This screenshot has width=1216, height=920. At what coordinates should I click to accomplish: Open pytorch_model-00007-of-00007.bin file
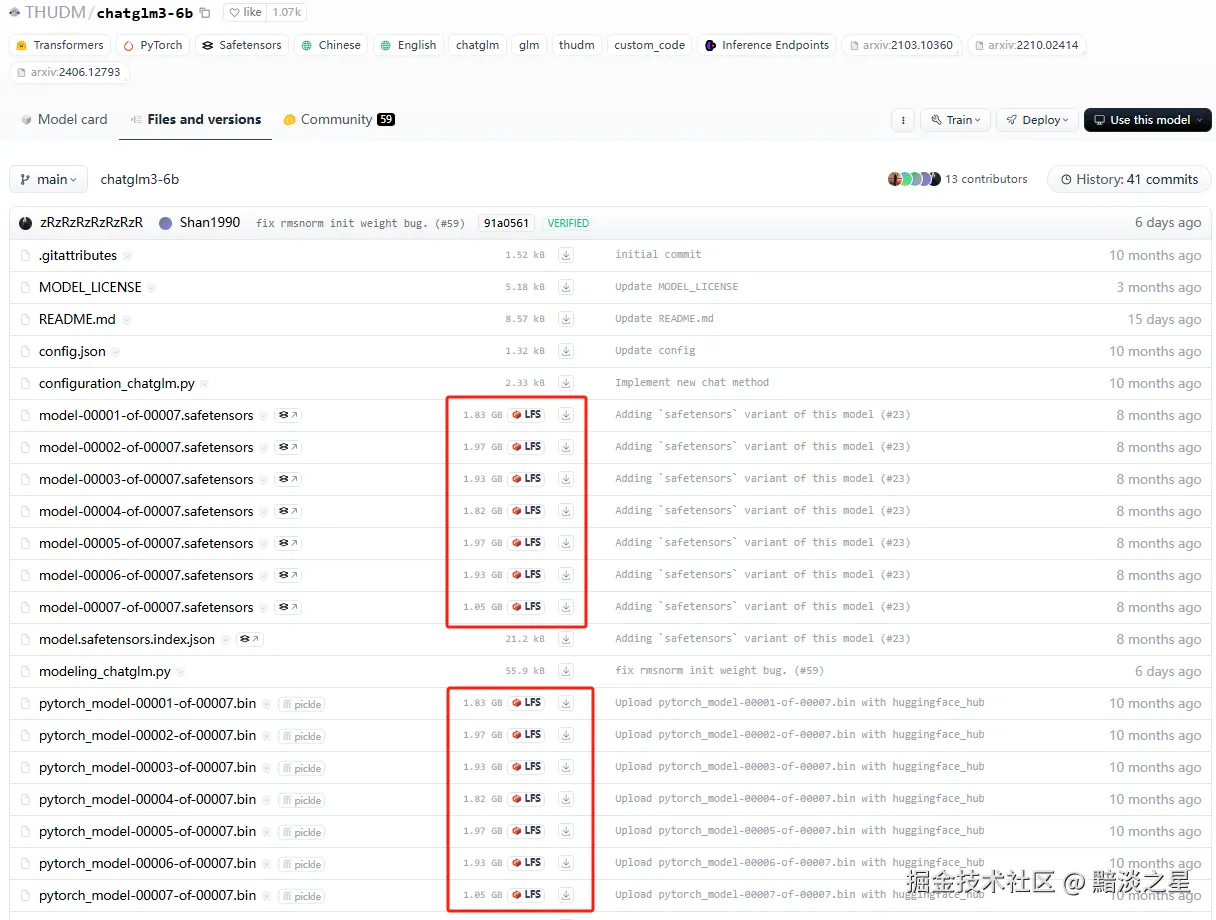coord(148,895)
